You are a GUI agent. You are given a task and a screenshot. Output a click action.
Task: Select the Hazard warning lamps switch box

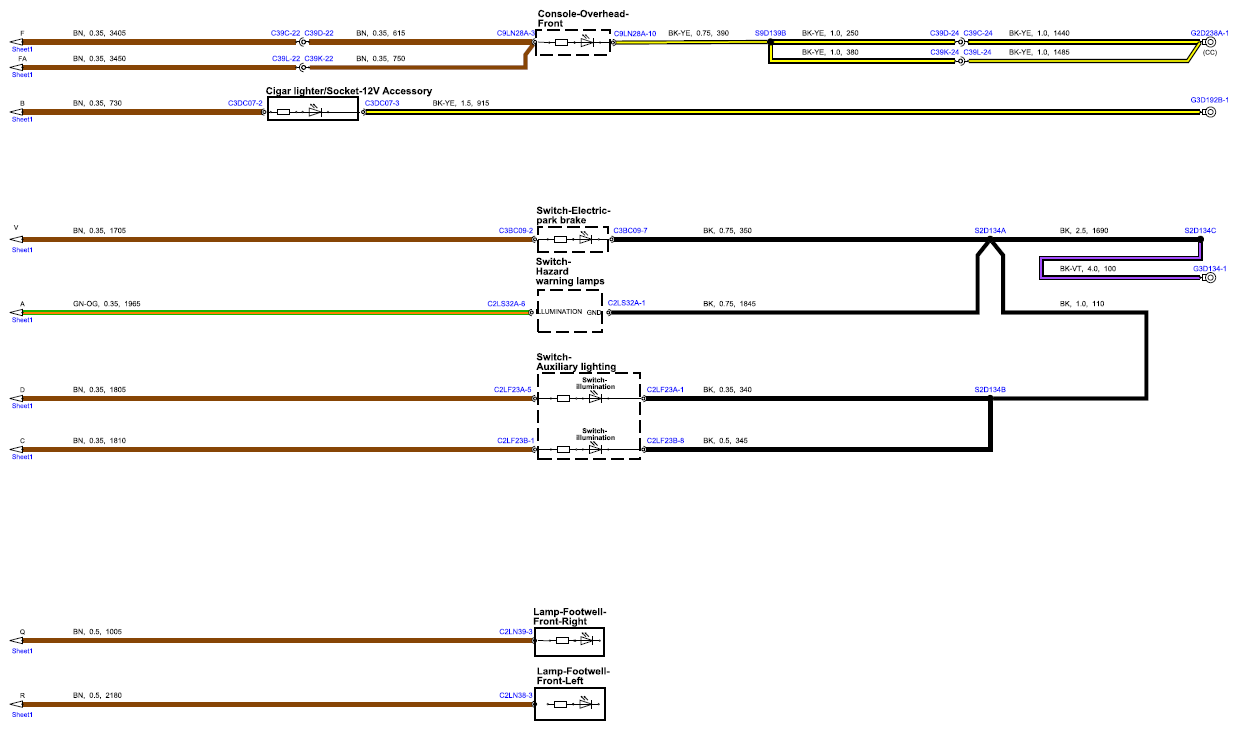(x=570, y=312)
